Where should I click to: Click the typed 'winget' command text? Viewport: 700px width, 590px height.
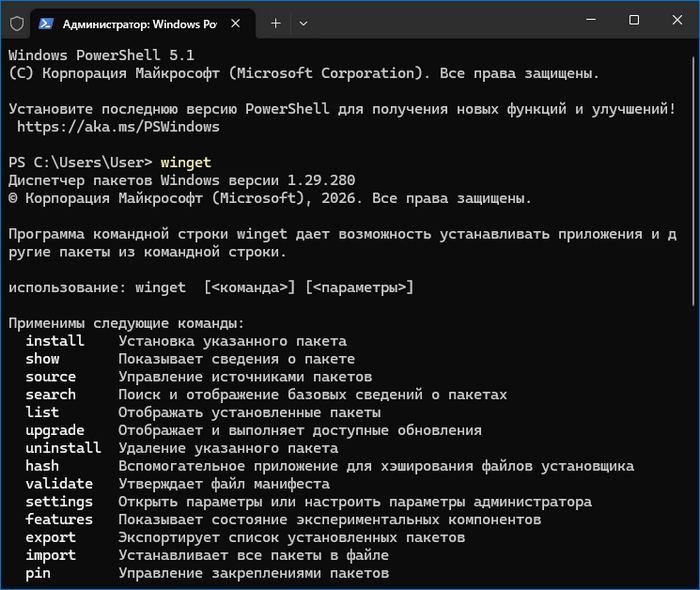(x=186, y=162)
